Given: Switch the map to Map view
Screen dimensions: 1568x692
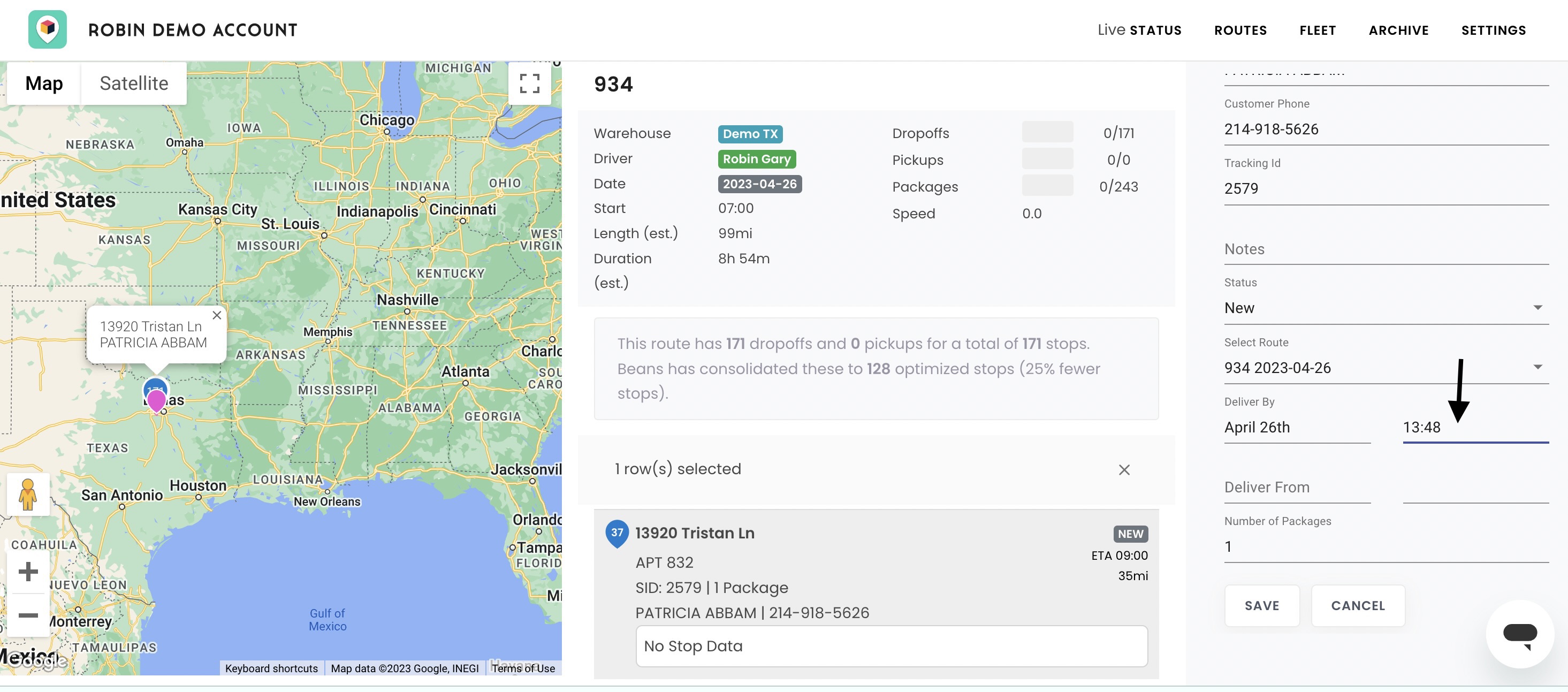Looking at the screenshot, I should point(44,83).
